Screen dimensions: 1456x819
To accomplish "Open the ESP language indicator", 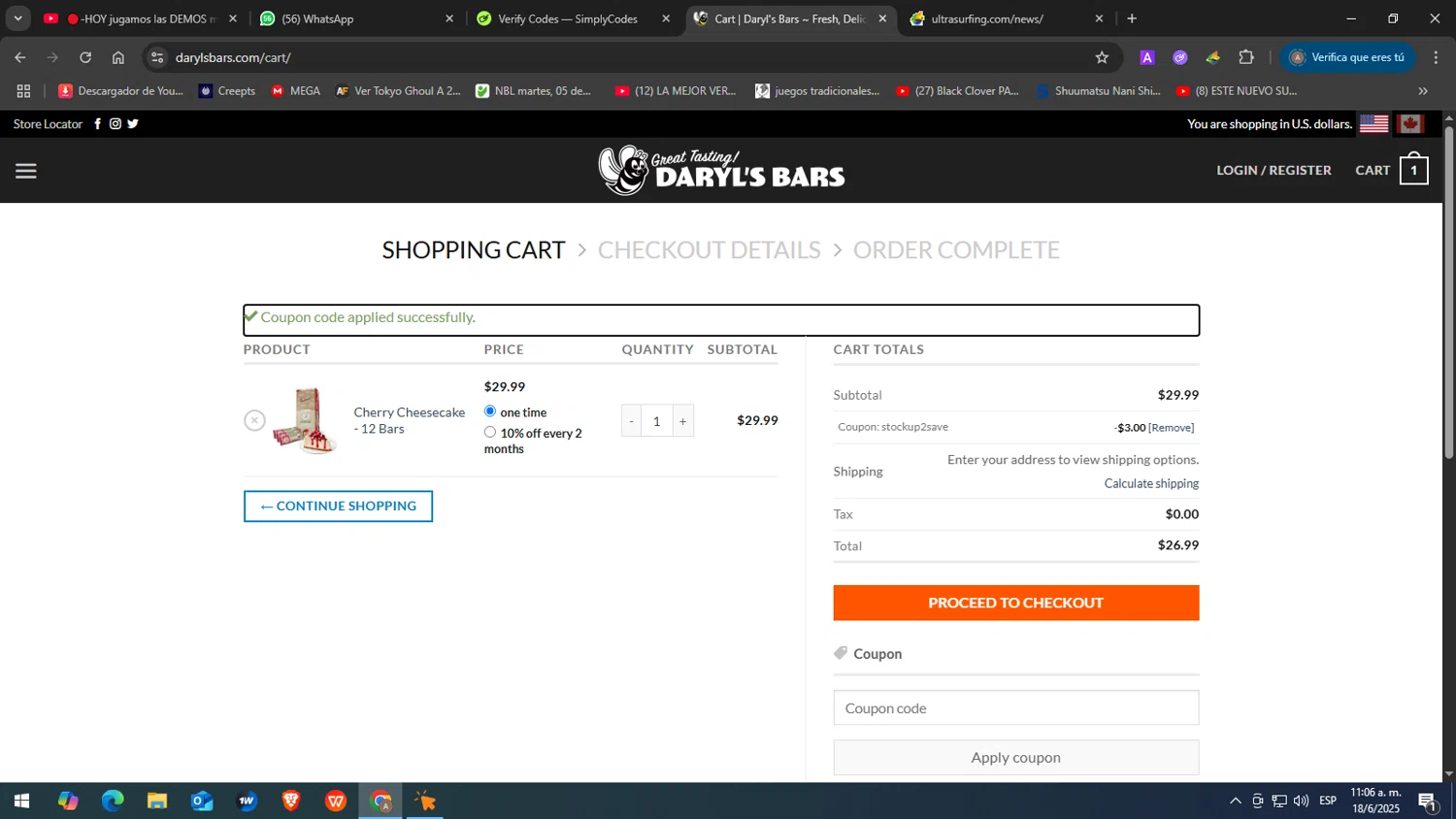I will tap(1328, 802).
